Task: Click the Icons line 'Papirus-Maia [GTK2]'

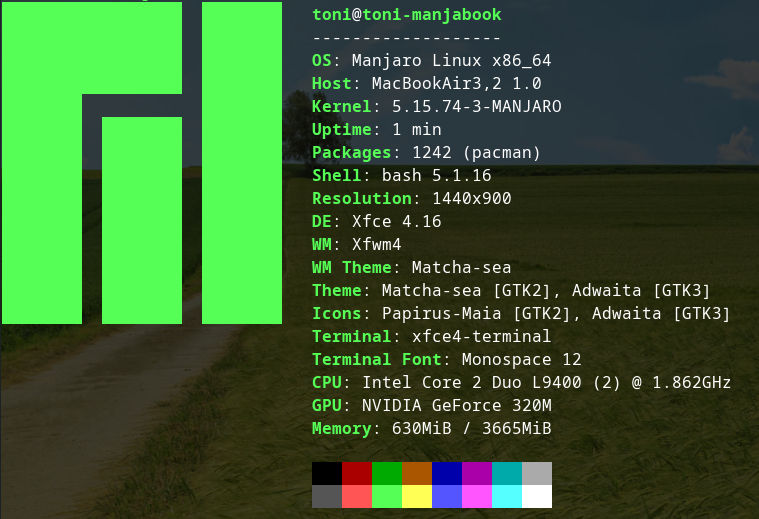Action: [476, 314]
